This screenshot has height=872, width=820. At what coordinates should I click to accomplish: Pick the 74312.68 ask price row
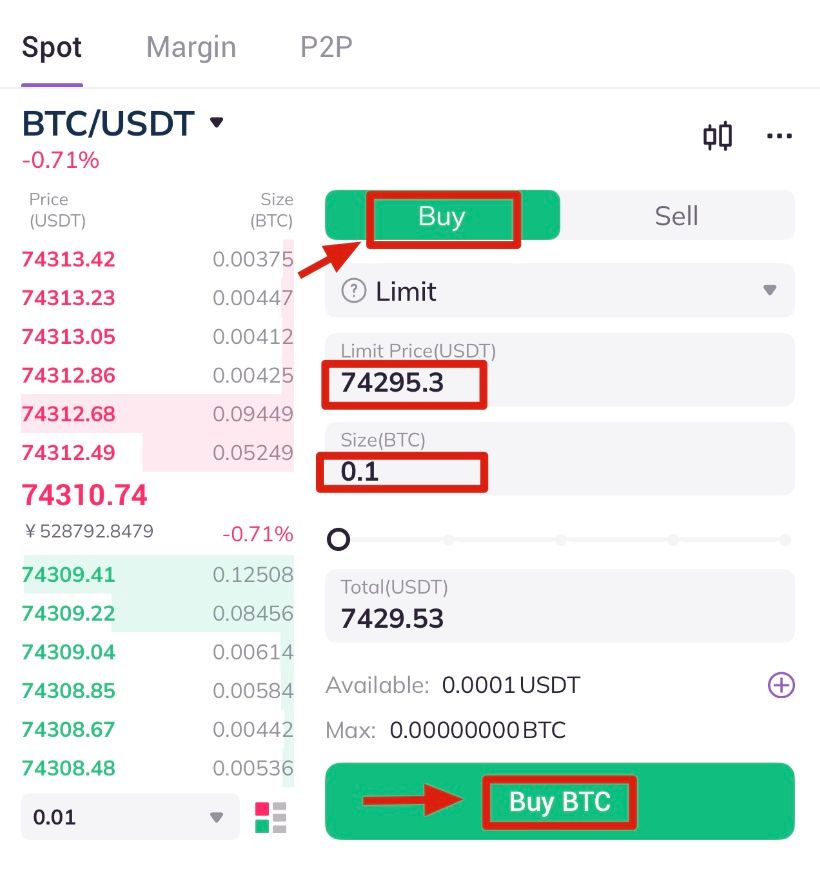coord(157,414)
